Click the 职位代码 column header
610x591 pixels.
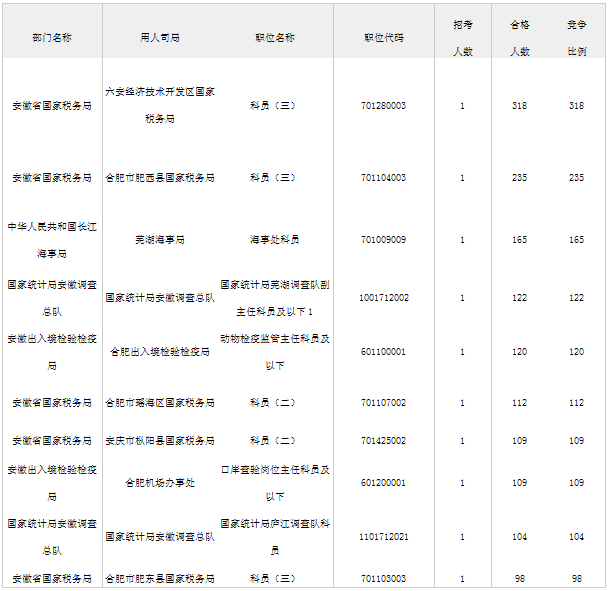pyautogui.click(x=384, y=37)
